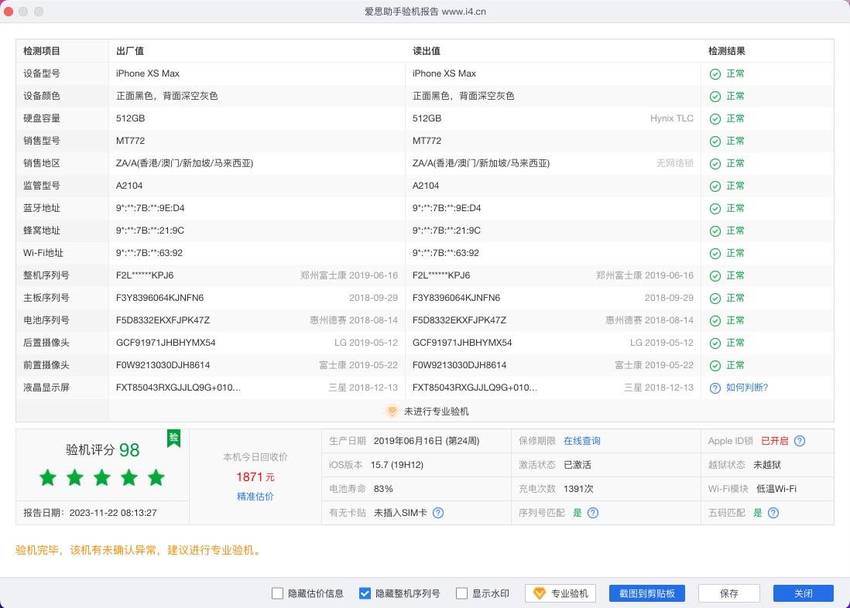The height and width of the screenshot is (608, 850).
Task: Click the 报告日期 2023-11-22 08:13:27 text
Action: tap(90, 513)
